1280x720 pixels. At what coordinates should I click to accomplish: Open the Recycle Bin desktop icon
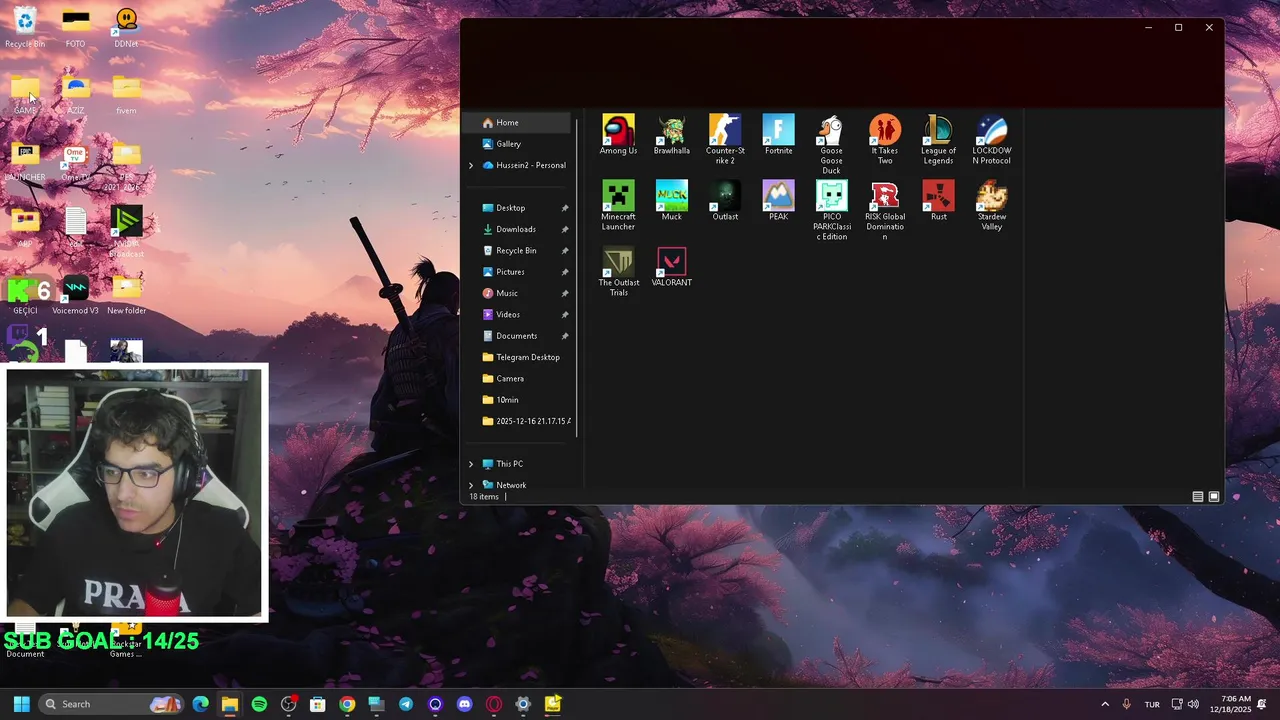(x=25, y=28)
